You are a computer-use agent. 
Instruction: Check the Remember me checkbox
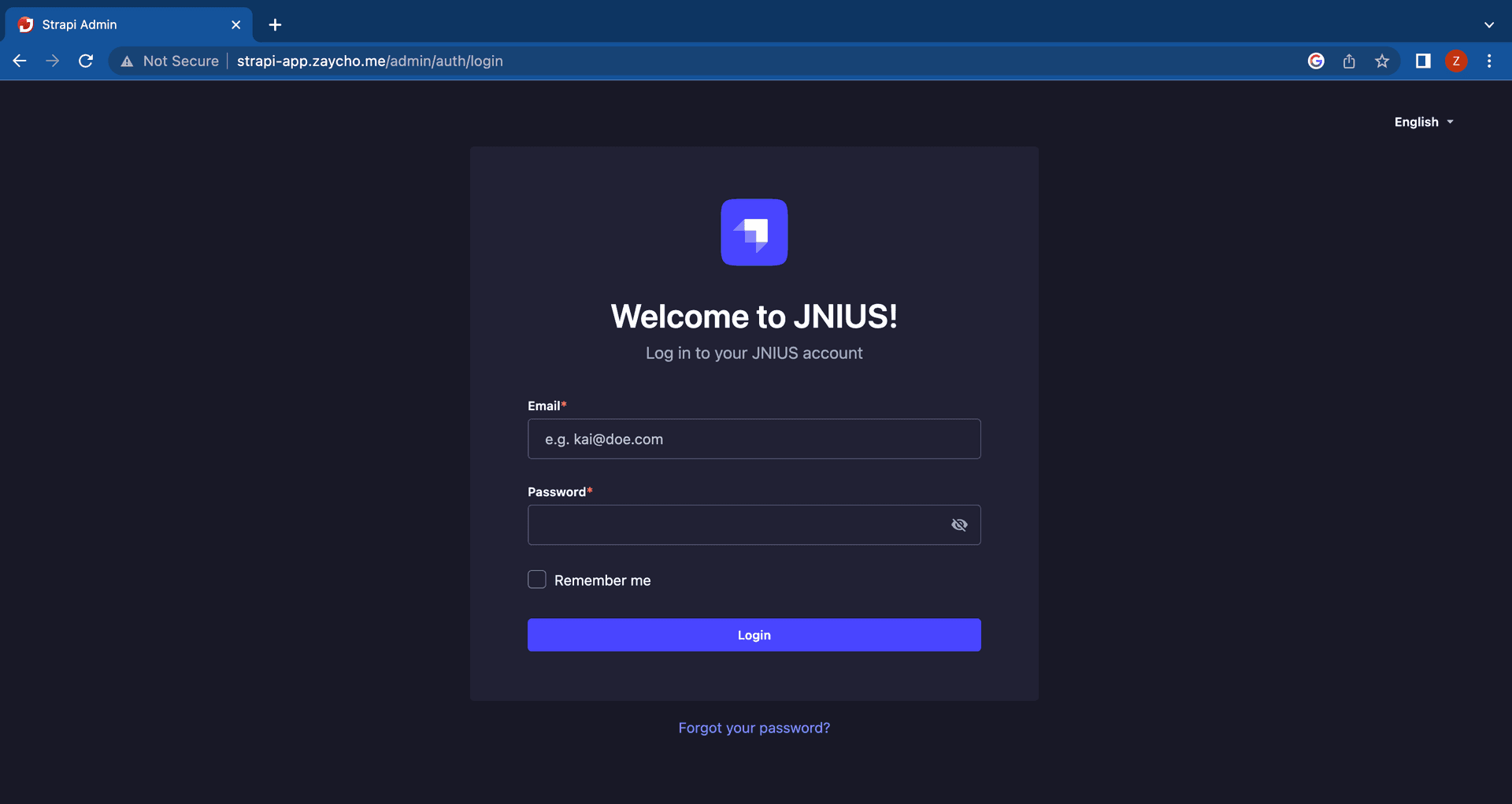coord(537,580)
